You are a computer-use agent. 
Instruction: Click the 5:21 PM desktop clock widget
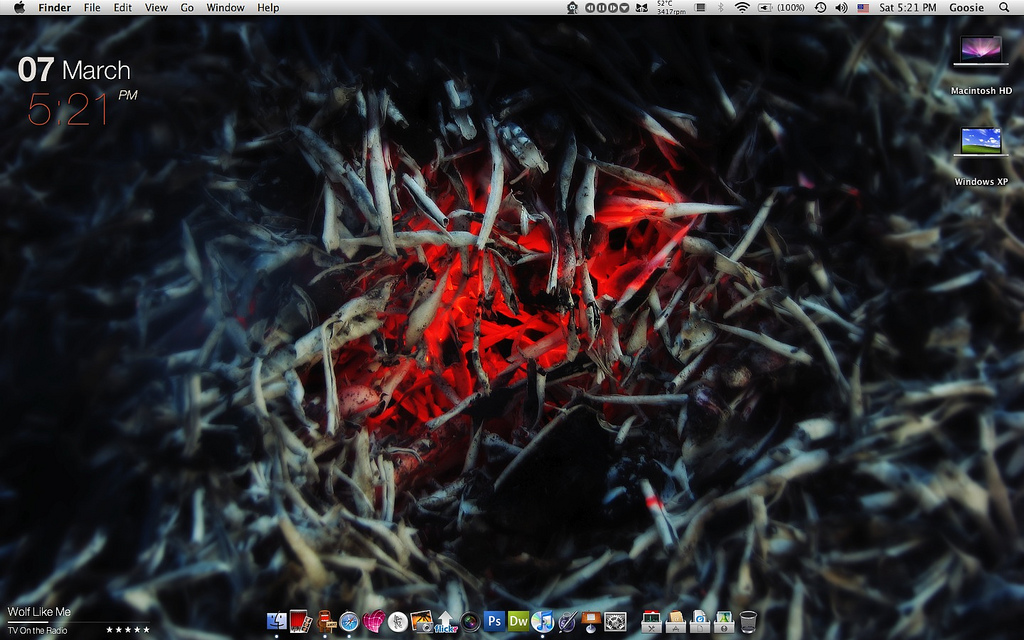82,108
